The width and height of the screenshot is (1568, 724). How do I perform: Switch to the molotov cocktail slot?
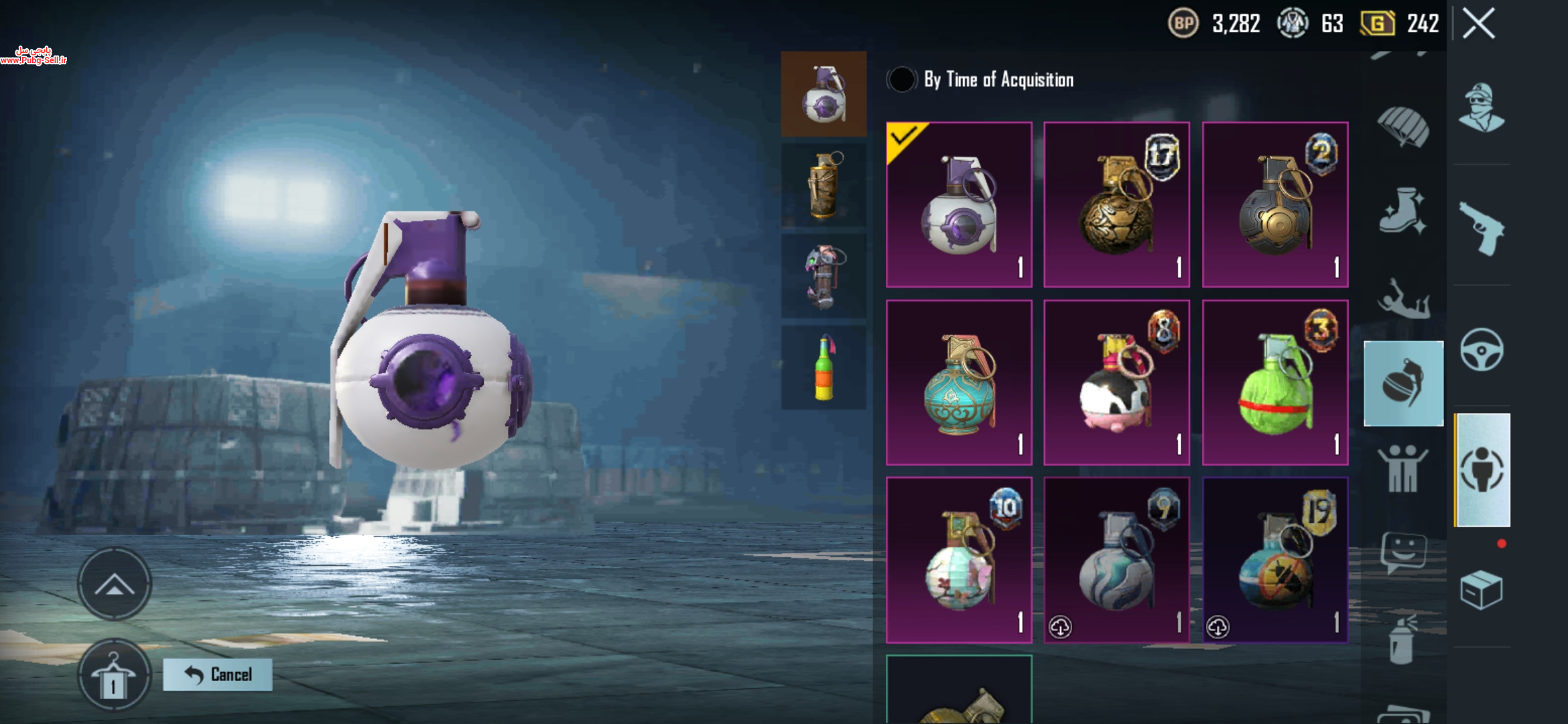[x=824, y=367]
